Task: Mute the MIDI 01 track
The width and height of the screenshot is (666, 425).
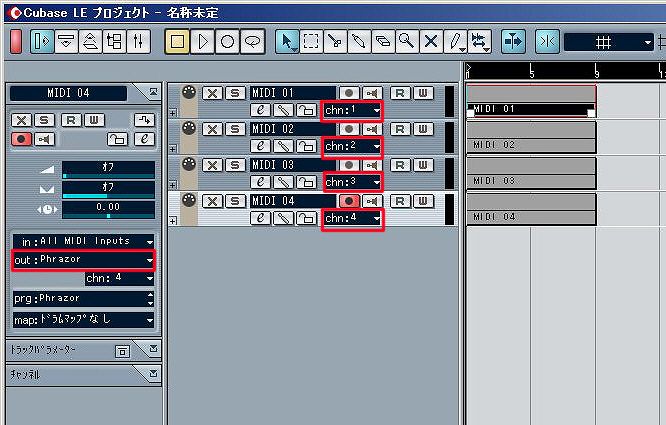Action: [x=212, y=93]
